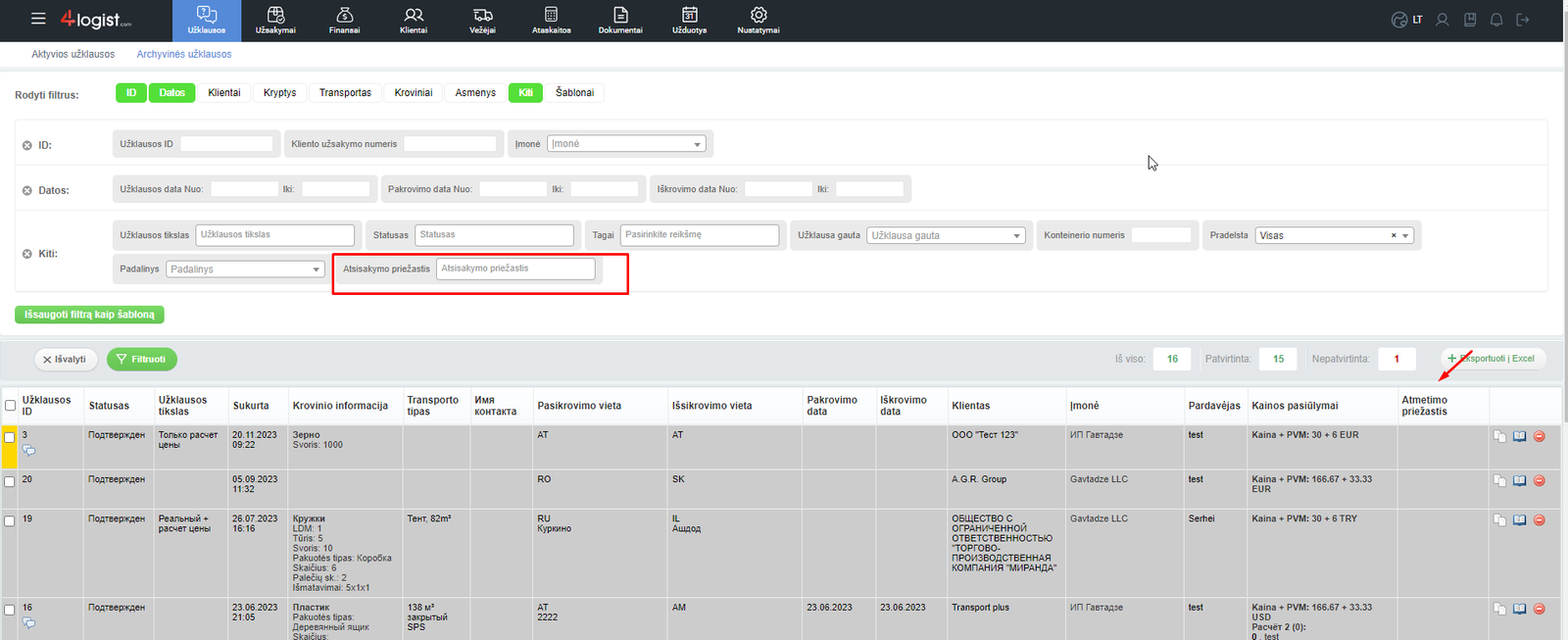Switch to Aktyvios užklausos tab
1568x640 pixels.
(x=73, y=54)
